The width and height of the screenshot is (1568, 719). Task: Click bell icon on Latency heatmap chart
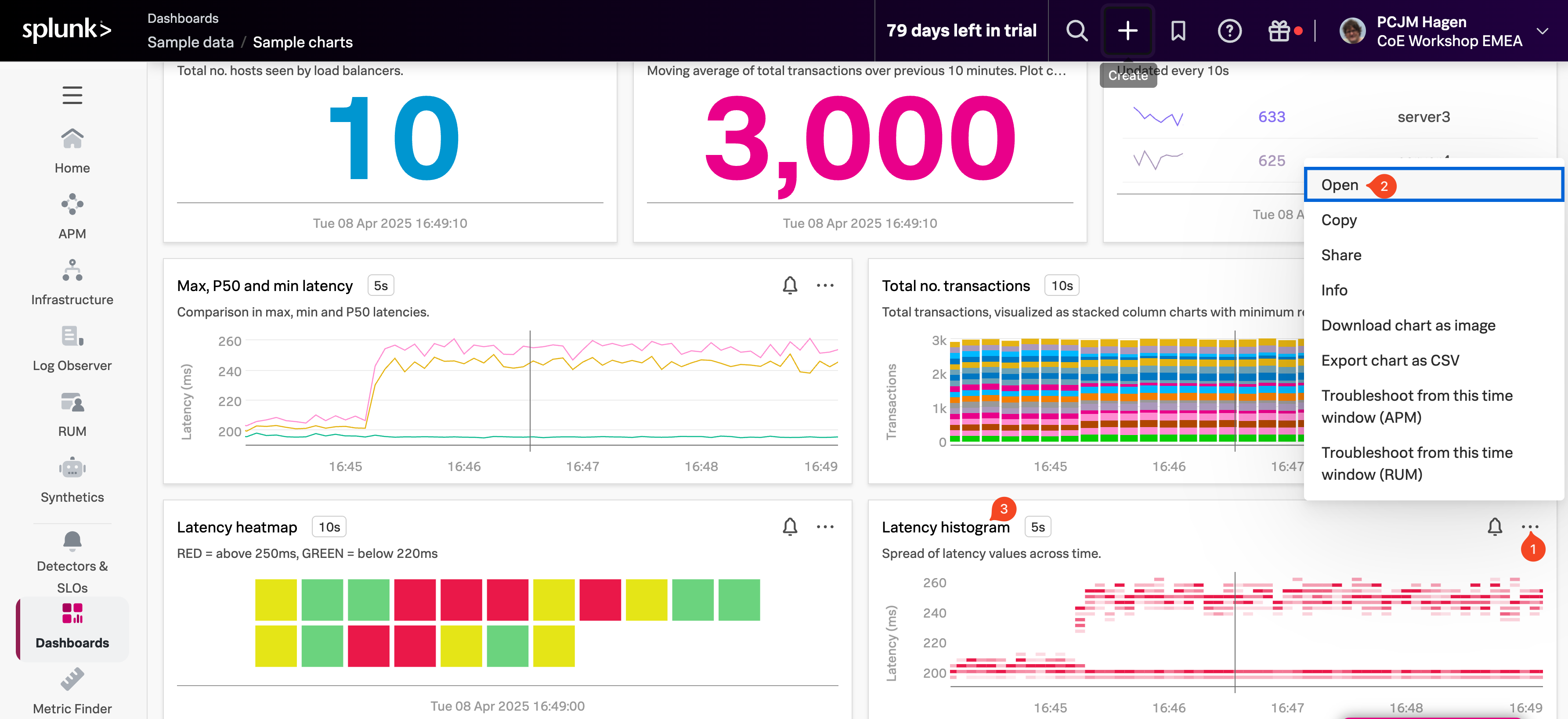(x=789, y=526)
